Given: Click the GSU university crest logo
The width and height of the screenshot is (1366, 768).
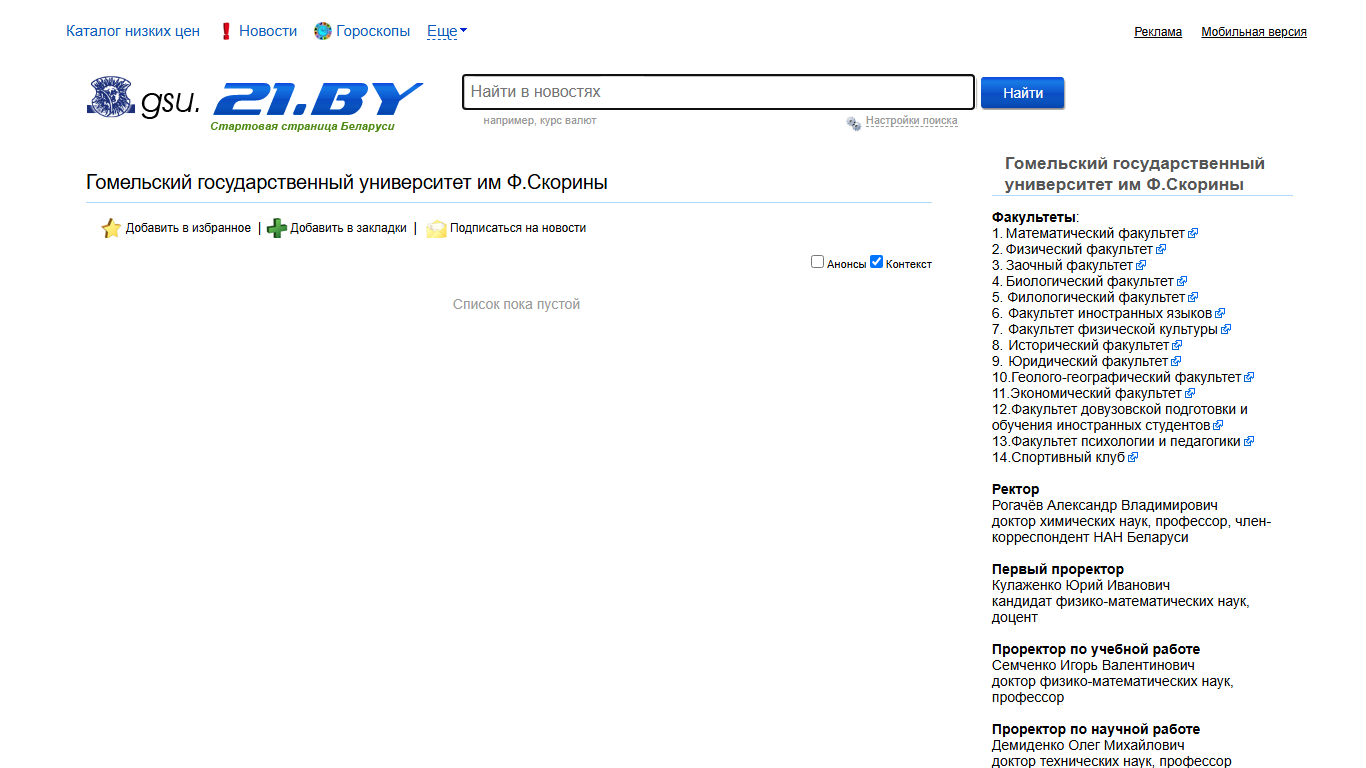Looking at the screenshot, I should (x=112, y=98).
